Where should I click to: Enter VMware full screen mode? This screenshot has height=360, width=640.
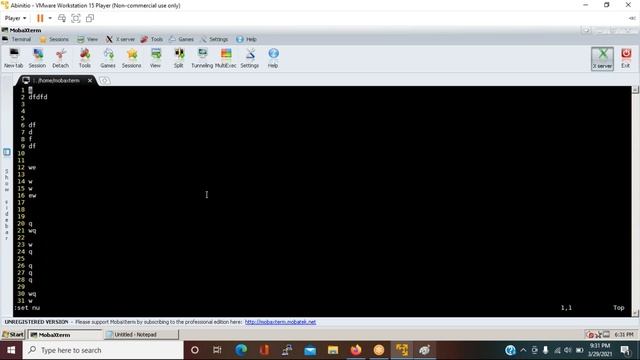point(76,18)
